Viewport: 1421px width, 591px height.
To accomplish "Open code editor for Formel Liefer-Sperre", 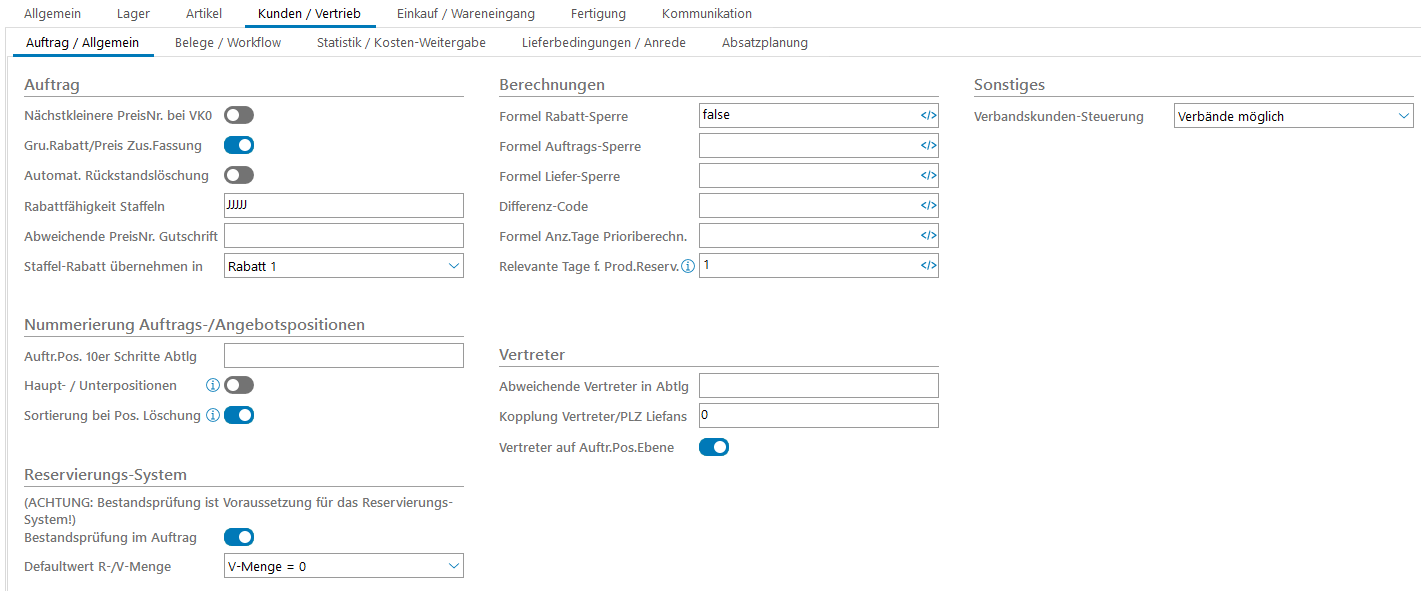I will pos(928,176).
